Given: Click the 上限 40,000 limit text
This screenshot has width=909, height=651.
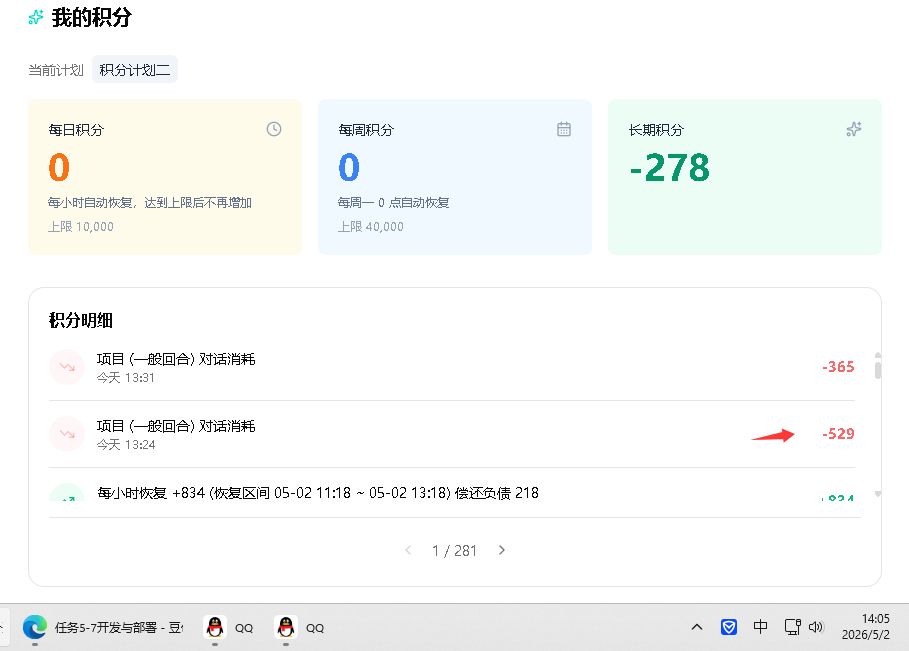Looking at the screenshot, I should tap(370, 227).
